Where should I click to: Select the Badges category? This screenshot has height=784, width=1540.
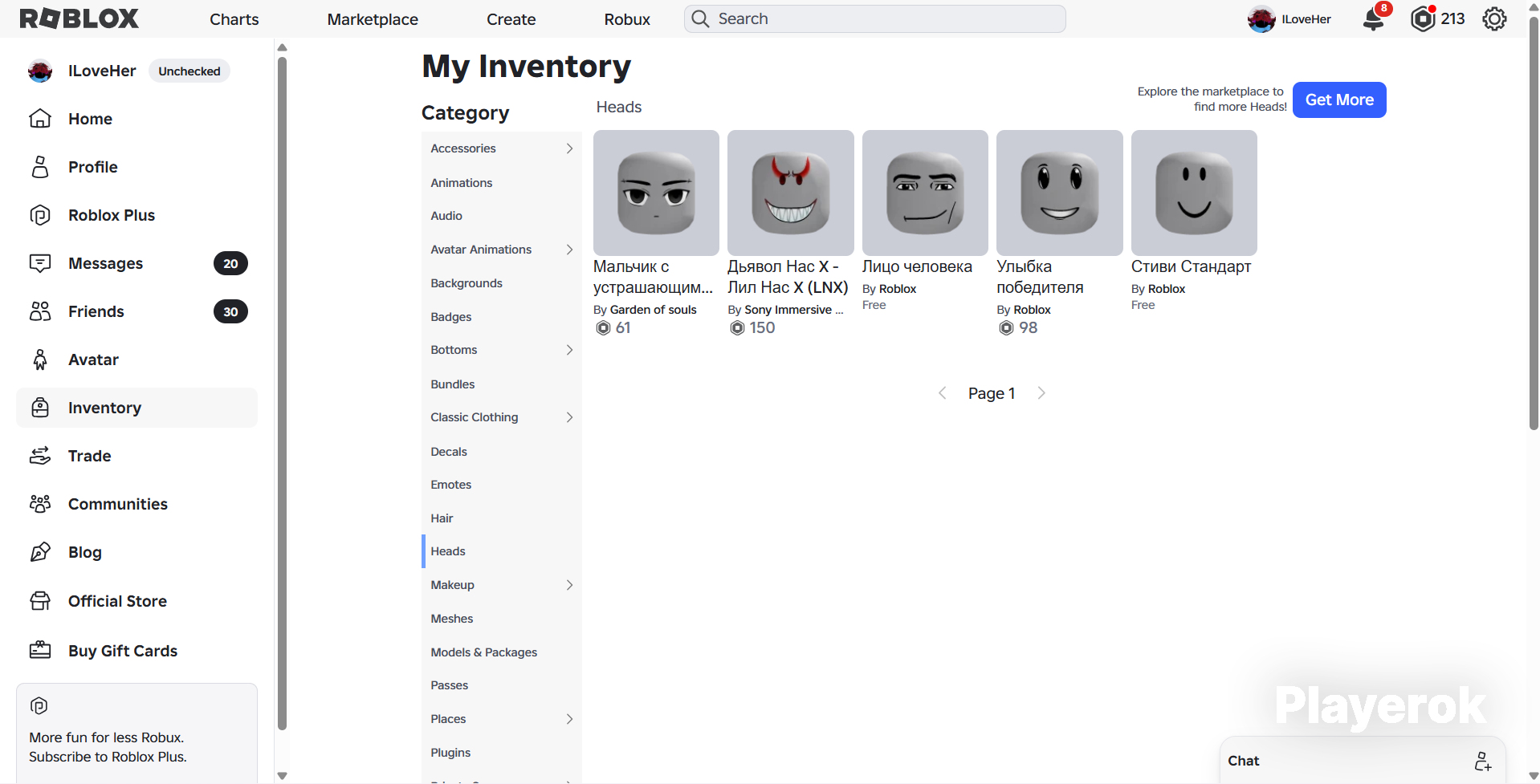click(x=502, y=317)
